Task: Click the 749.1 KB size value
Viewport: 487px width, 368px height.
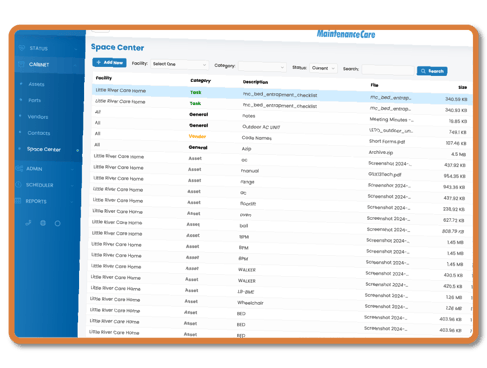Action: pos(458,132)
